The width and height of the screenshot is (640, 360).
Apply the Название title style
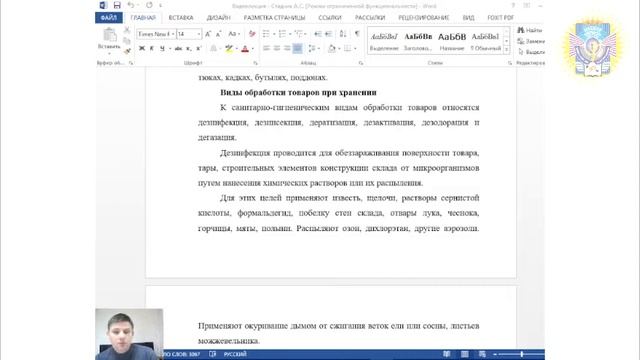click(452, 42)
